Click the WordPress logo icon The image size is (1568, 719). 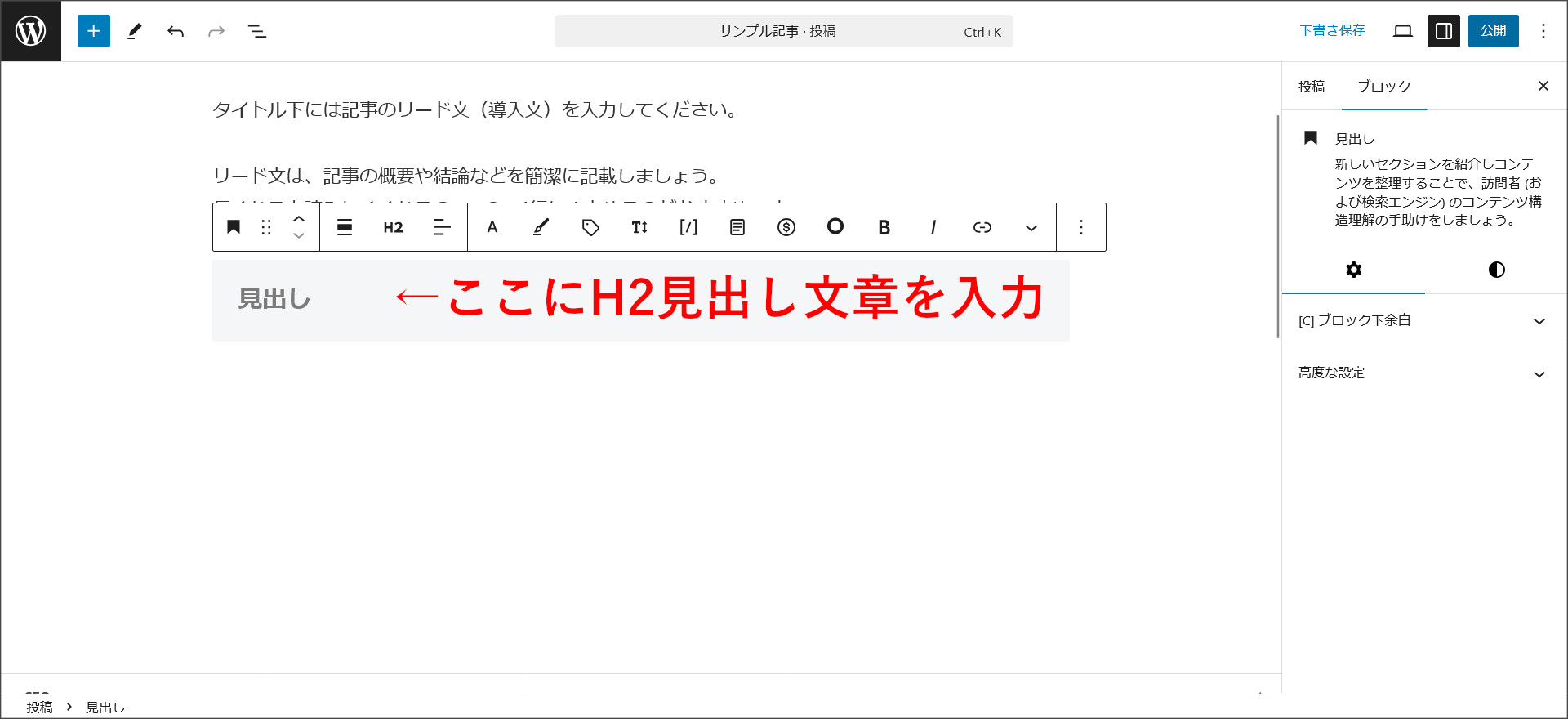point(31,31)
